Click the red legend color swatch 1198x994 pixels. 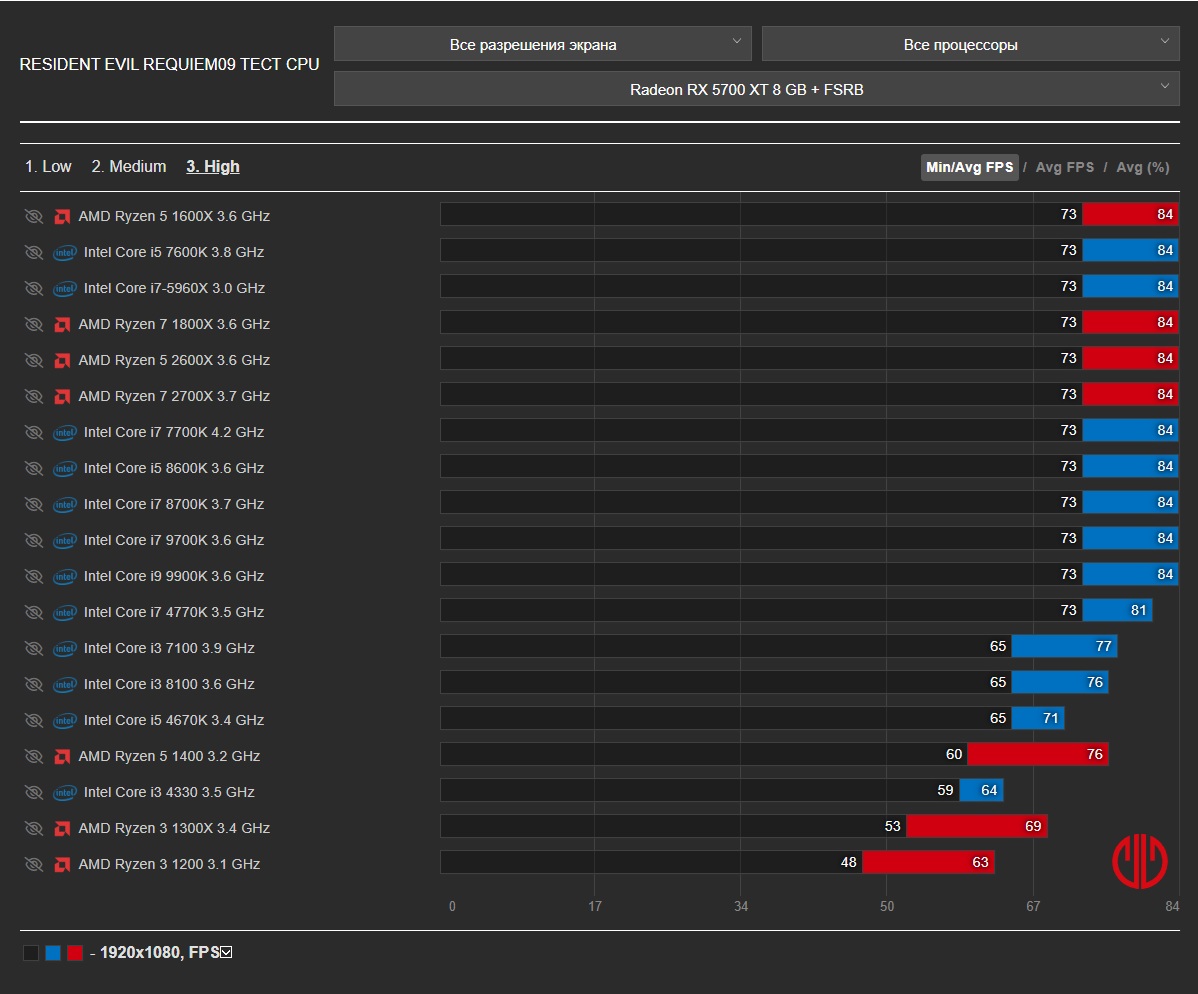(x=75, y=953)
